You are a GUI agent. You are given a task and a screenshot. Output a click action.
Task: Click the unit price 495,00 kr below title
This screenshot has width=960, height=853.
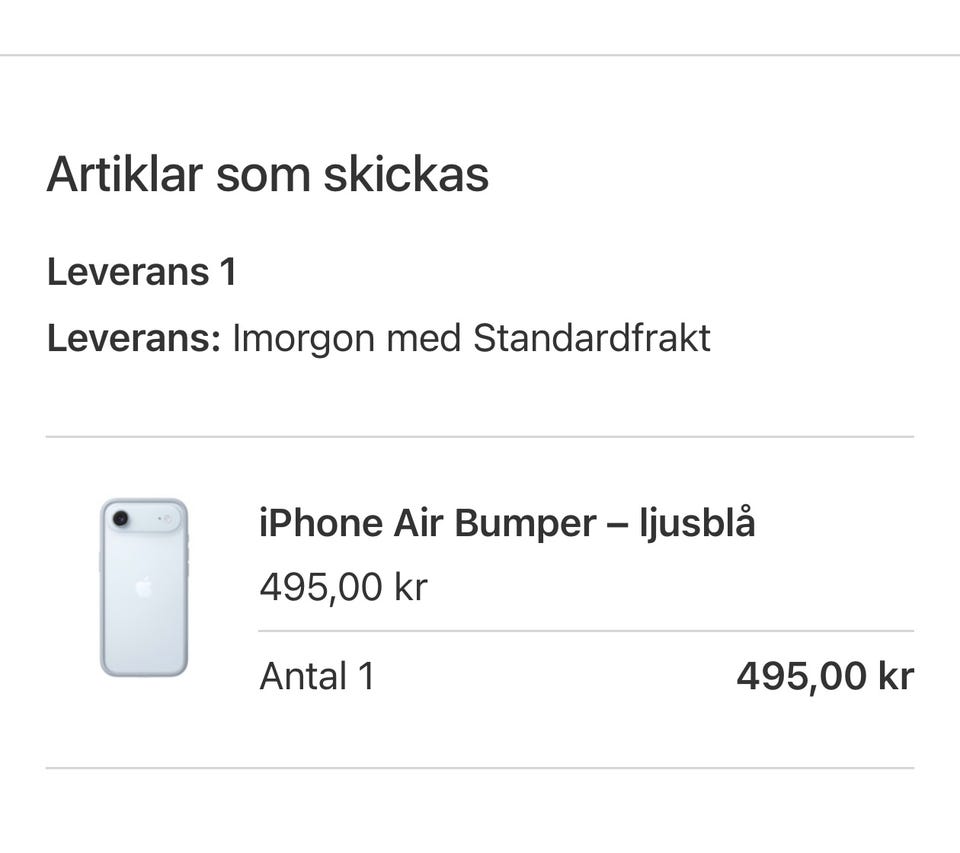(x=343, y=587)
